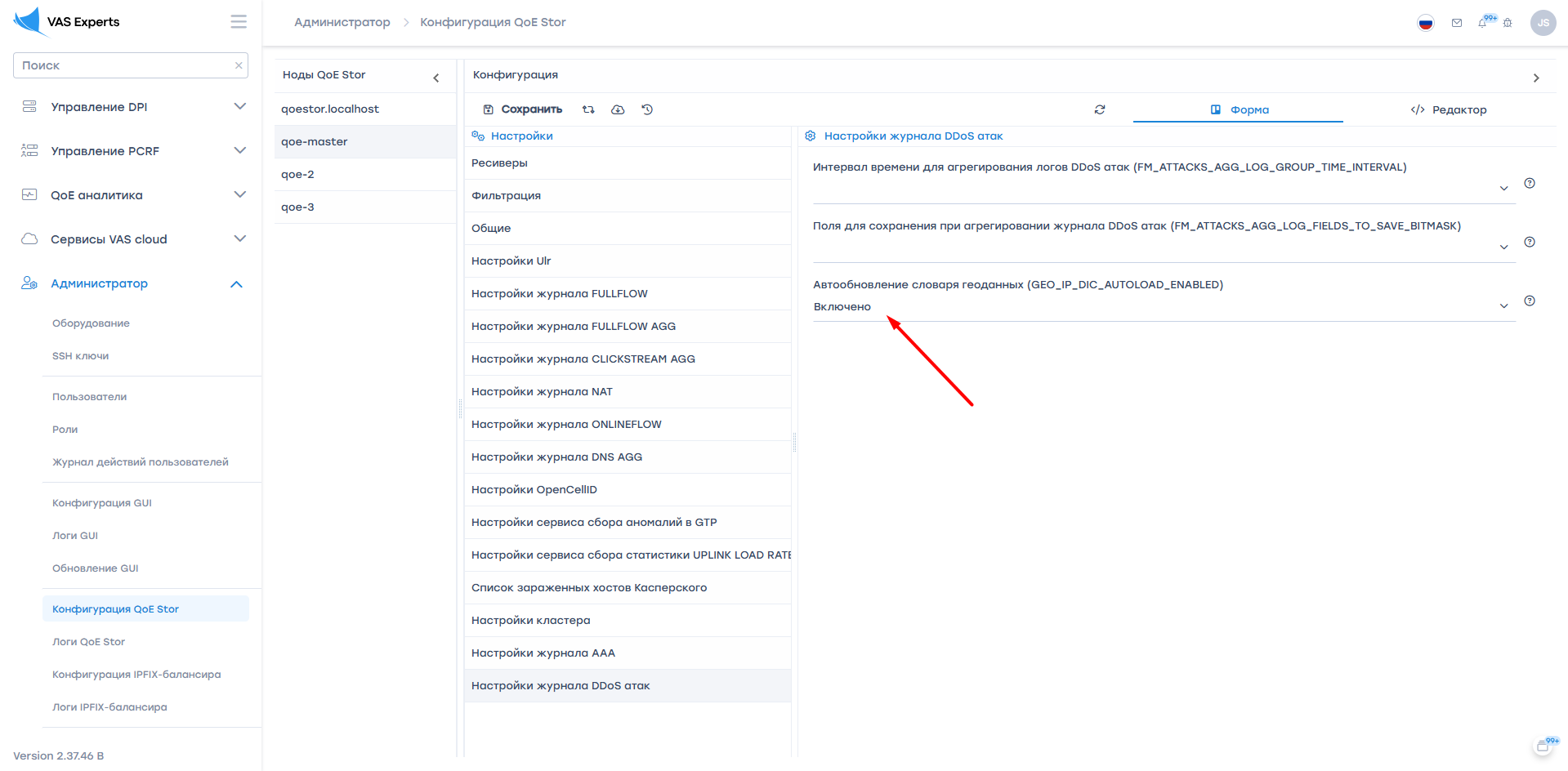Screen dimensions: 1568x771
Task: Click the Поиск search field
Action: click(x=124, y=65)
